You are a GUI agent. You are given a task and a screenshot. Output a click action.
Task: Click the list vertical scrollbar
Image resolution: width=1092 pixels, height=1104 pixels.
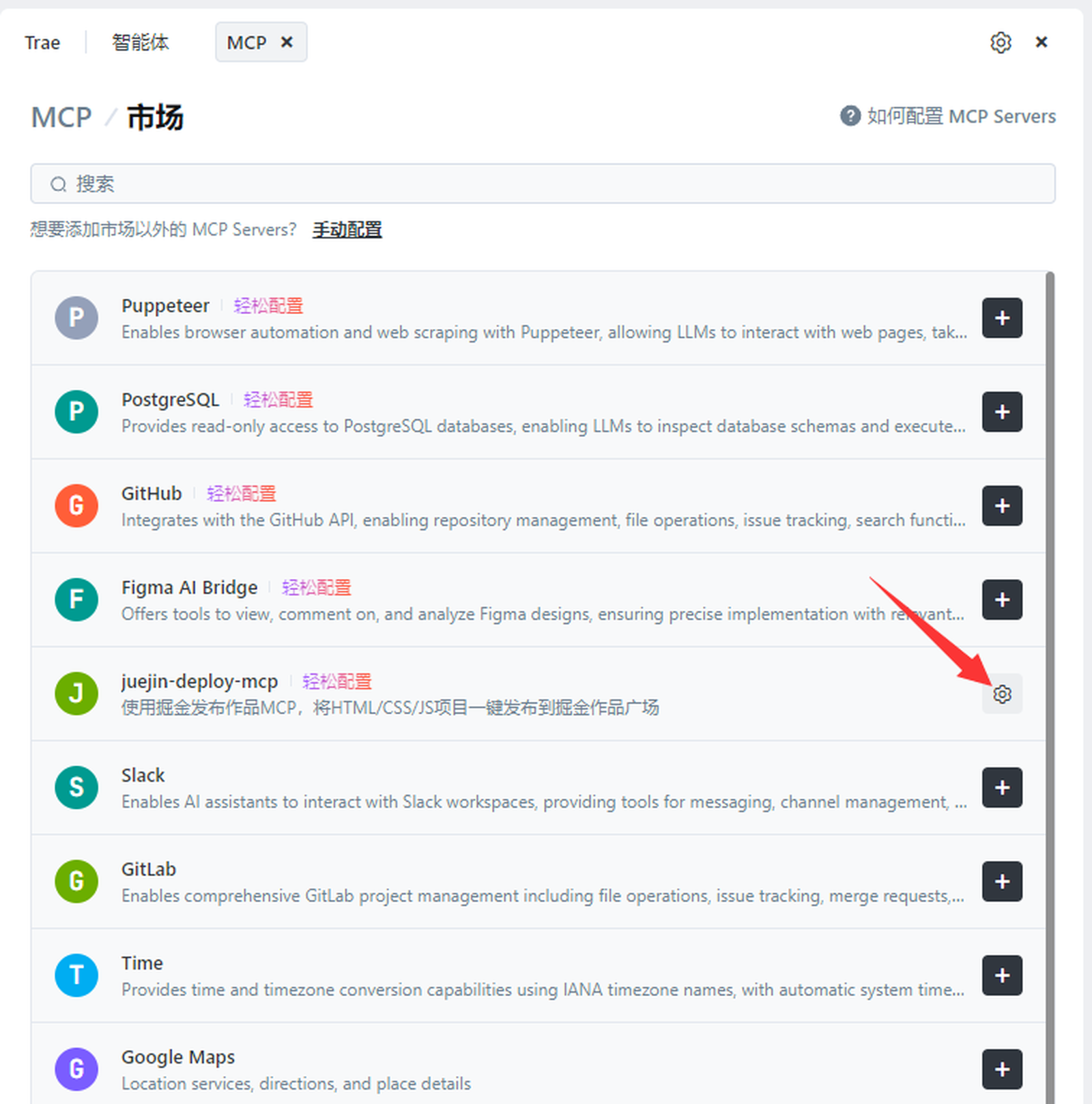[1050, 688]
